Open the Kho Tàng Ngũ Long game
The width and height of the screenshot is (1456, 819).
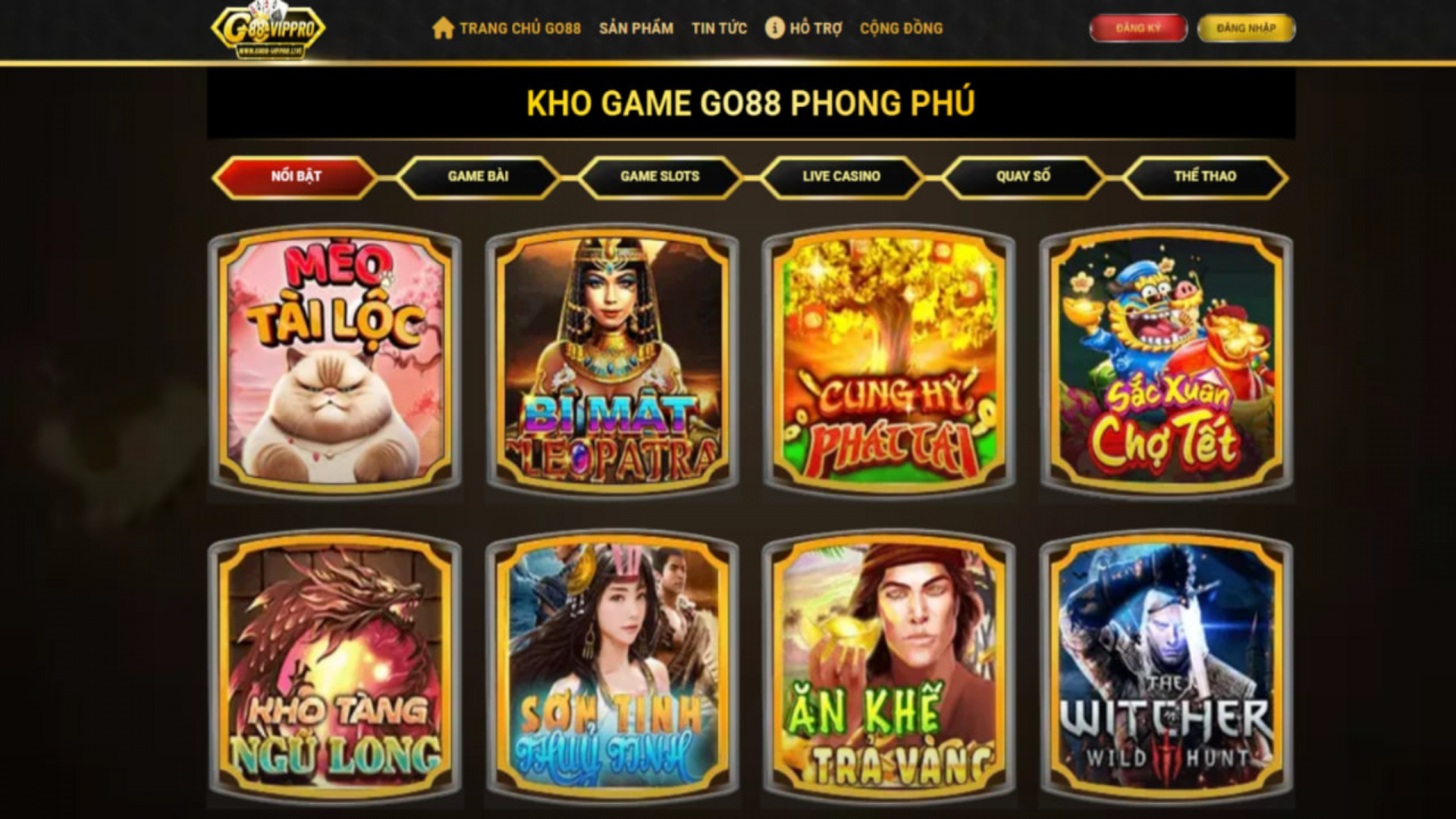[334, 667]
